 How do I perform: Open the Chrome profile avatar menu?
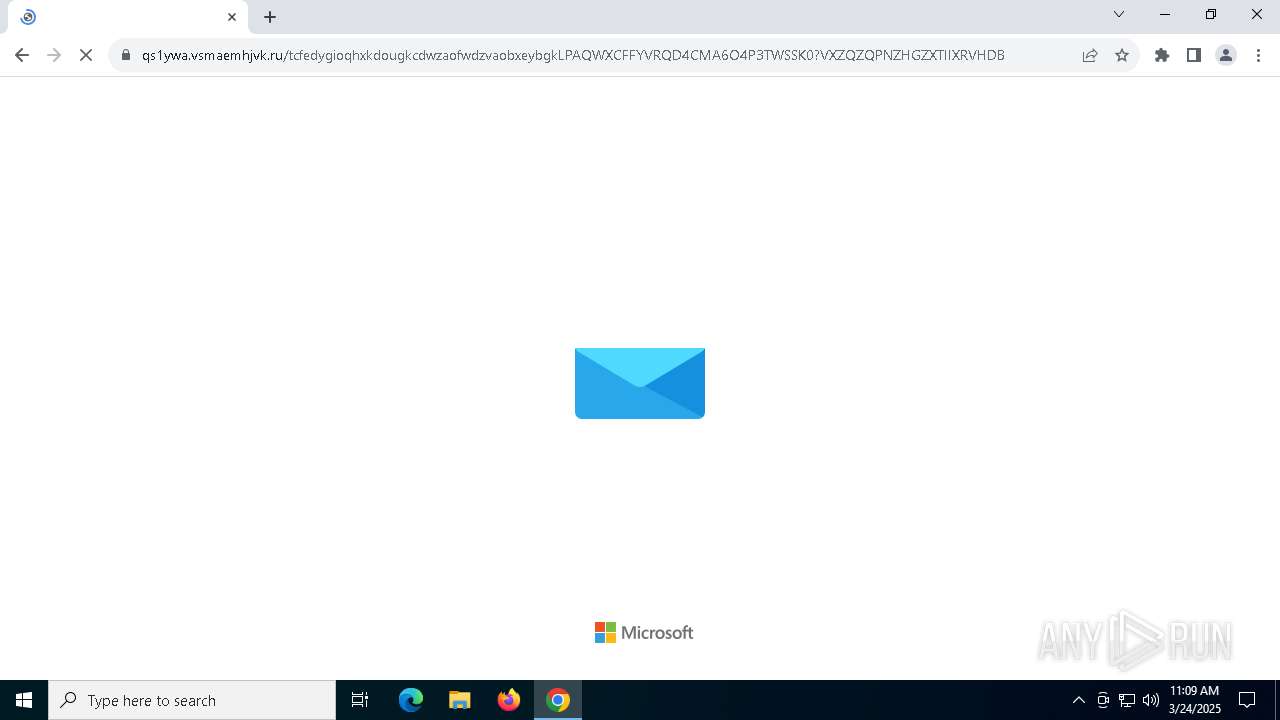click(x=1226, y=55)
